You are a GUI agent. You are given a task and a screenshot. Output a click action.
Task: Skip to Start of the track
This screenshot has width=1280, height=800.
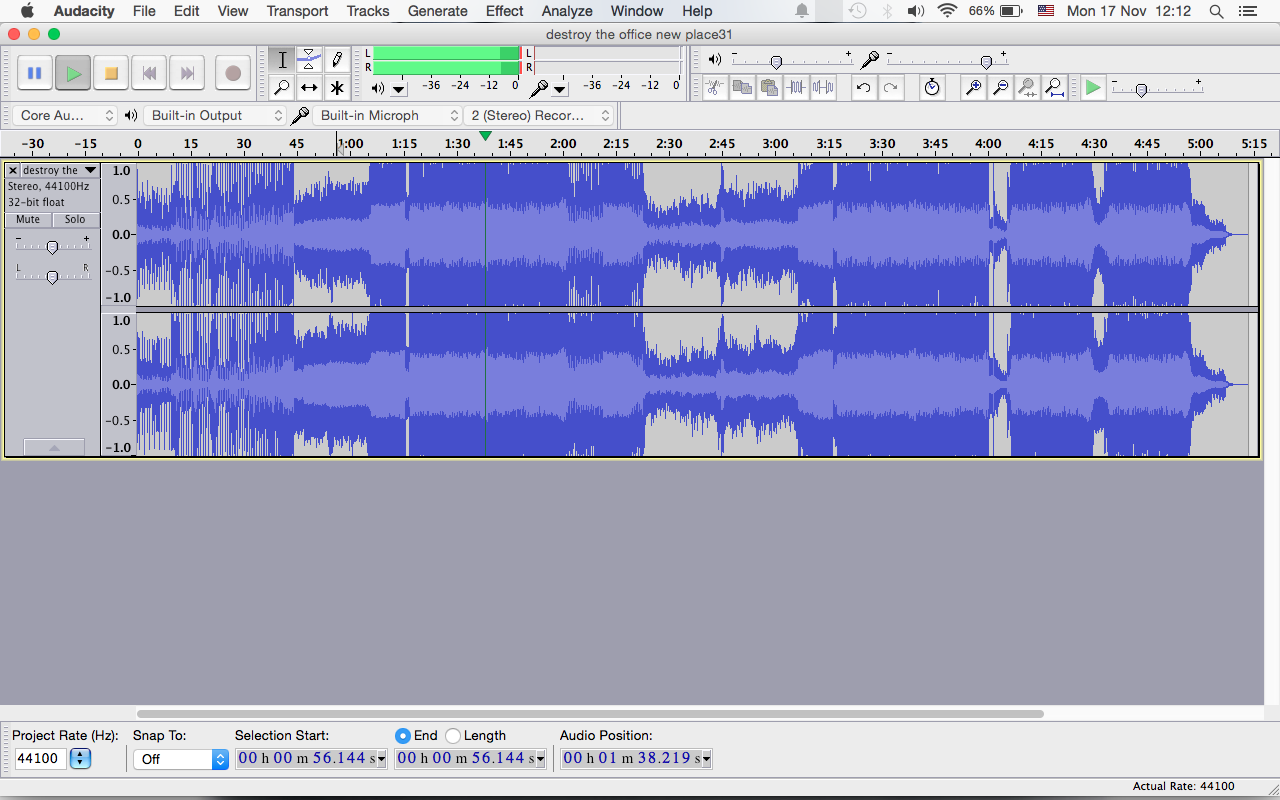click(x=149, y=73)
